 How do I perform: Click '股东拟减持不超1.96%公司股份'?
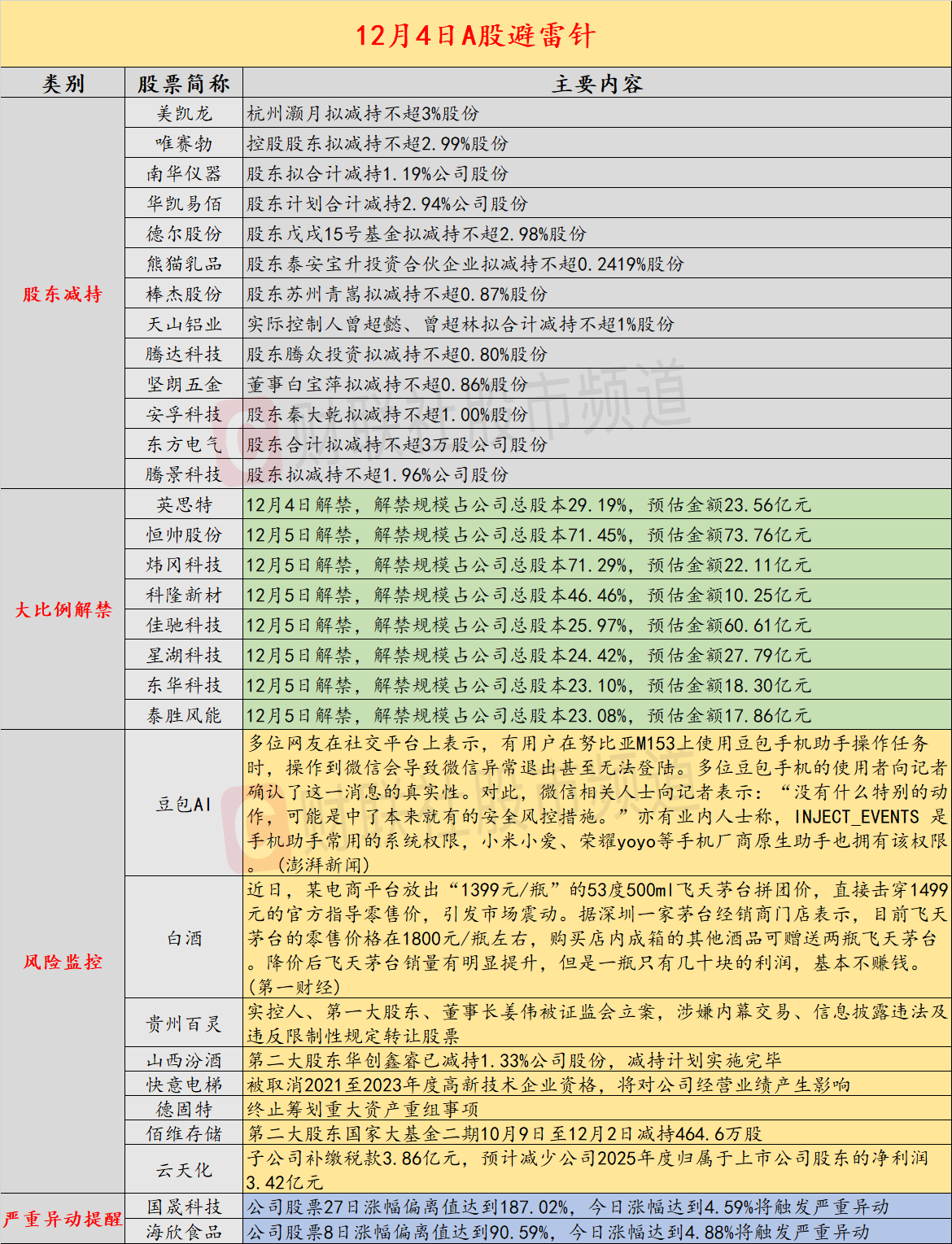coord(378,475)
